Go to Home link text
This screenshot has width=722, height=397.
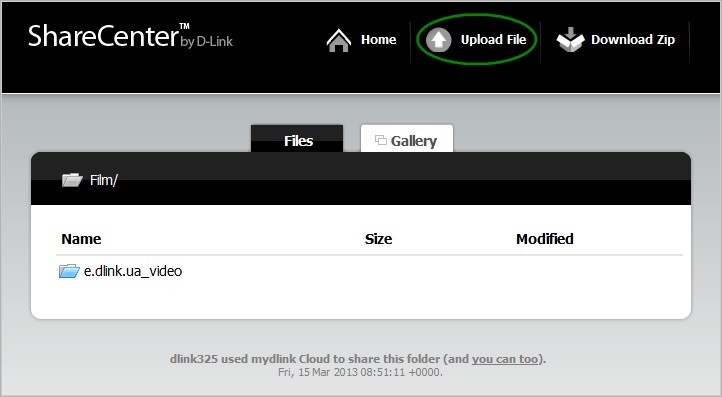click(x=378, y=40)
